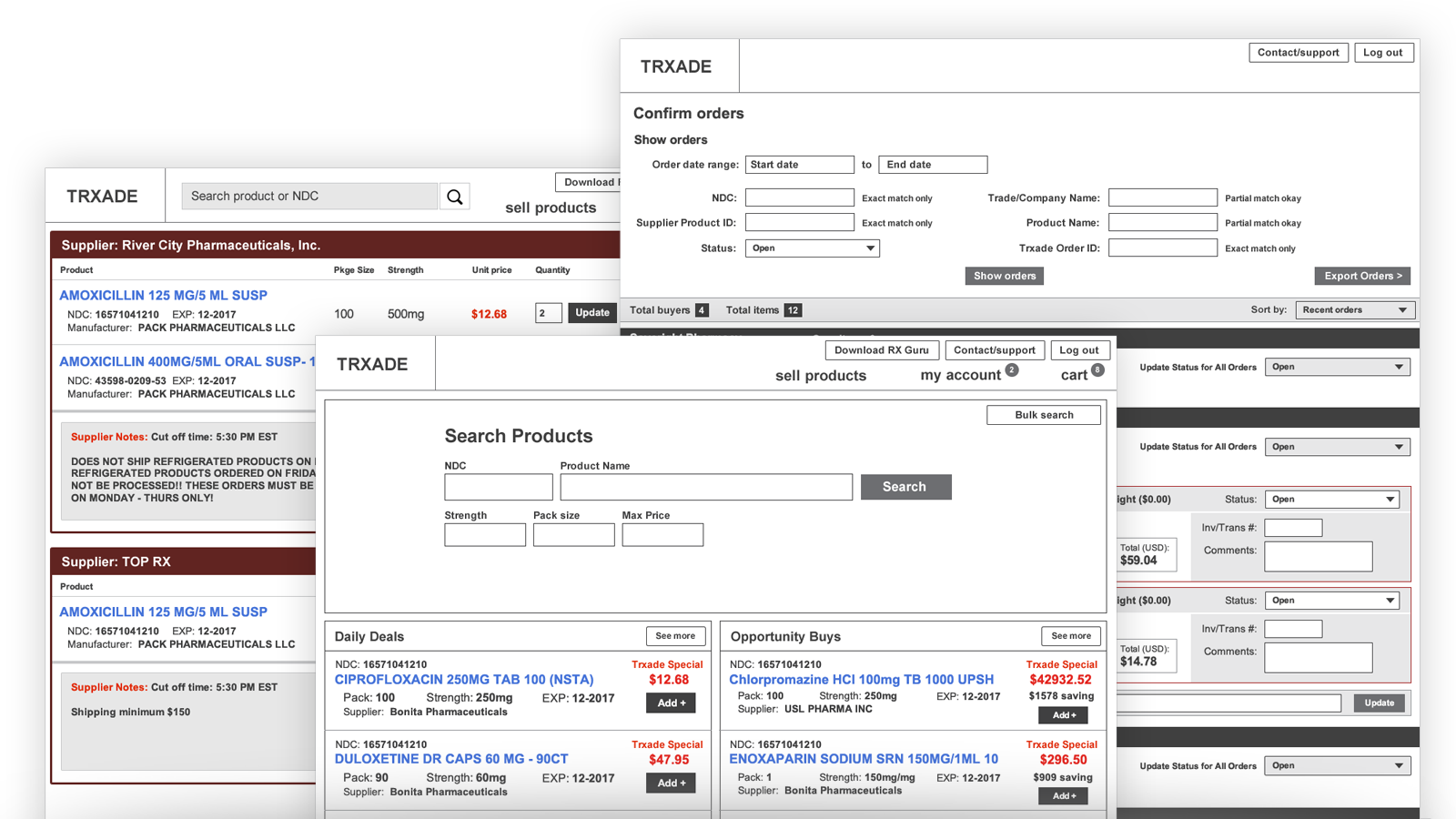Viewport: 1456px width, 819px height.
Task: Click the Product Name field in Search Products
Action: coord(706,487)
